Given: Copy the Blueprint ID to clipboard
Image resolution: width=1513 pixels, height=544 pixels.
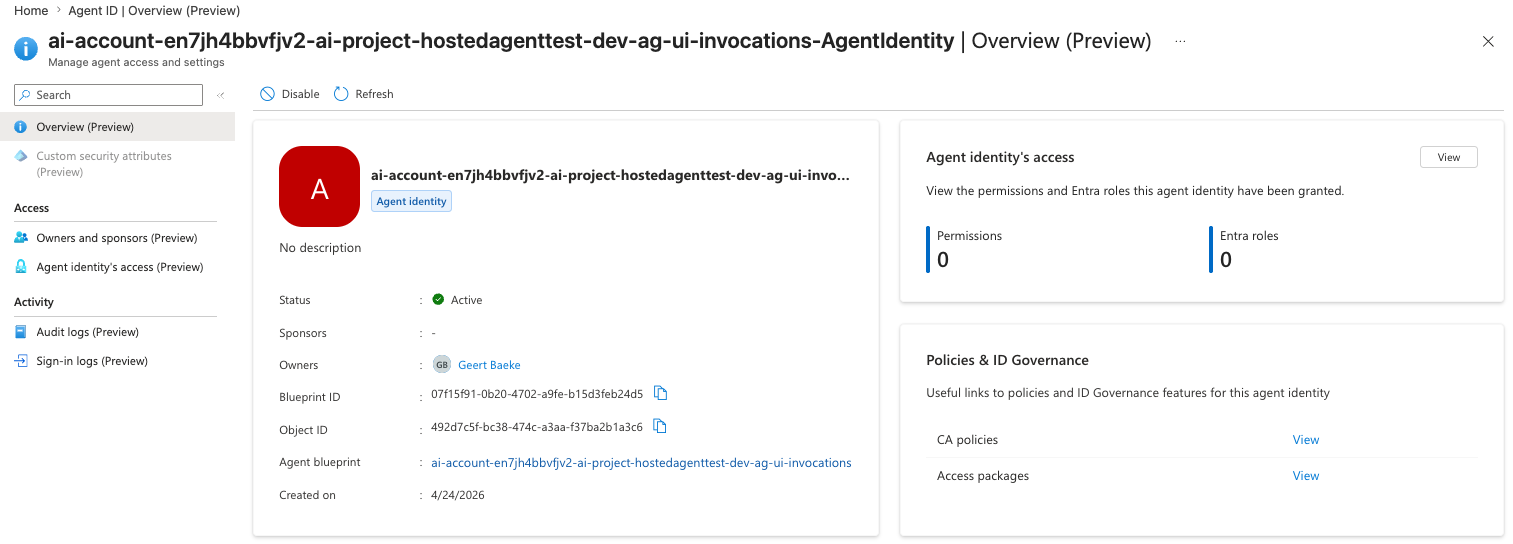Looking at the screenshot, I should [660, 393].
